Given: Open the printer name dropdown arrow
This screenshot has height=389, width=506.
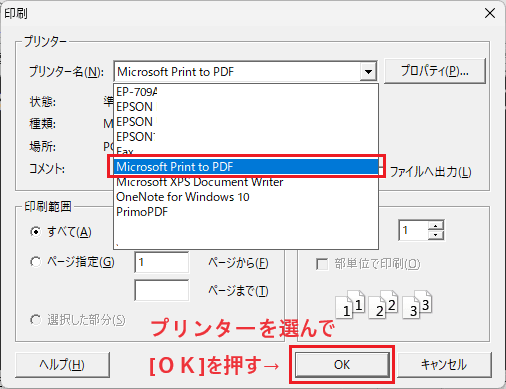Looking at the screenshot, I should coord(368,71).
